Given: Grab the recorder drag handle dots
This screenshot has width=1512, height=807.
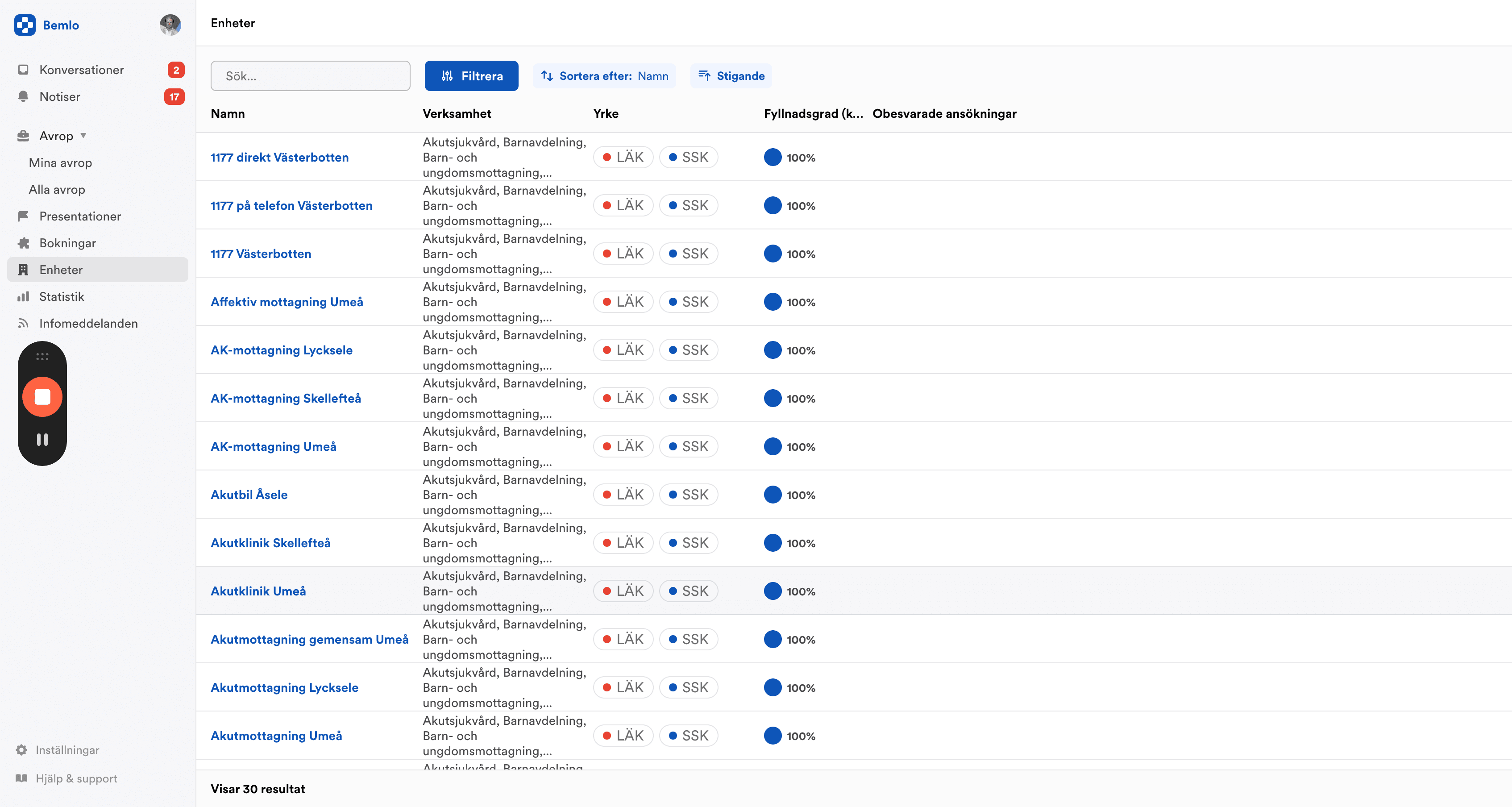Looking at the screenshot, I should tap(42, 357).
